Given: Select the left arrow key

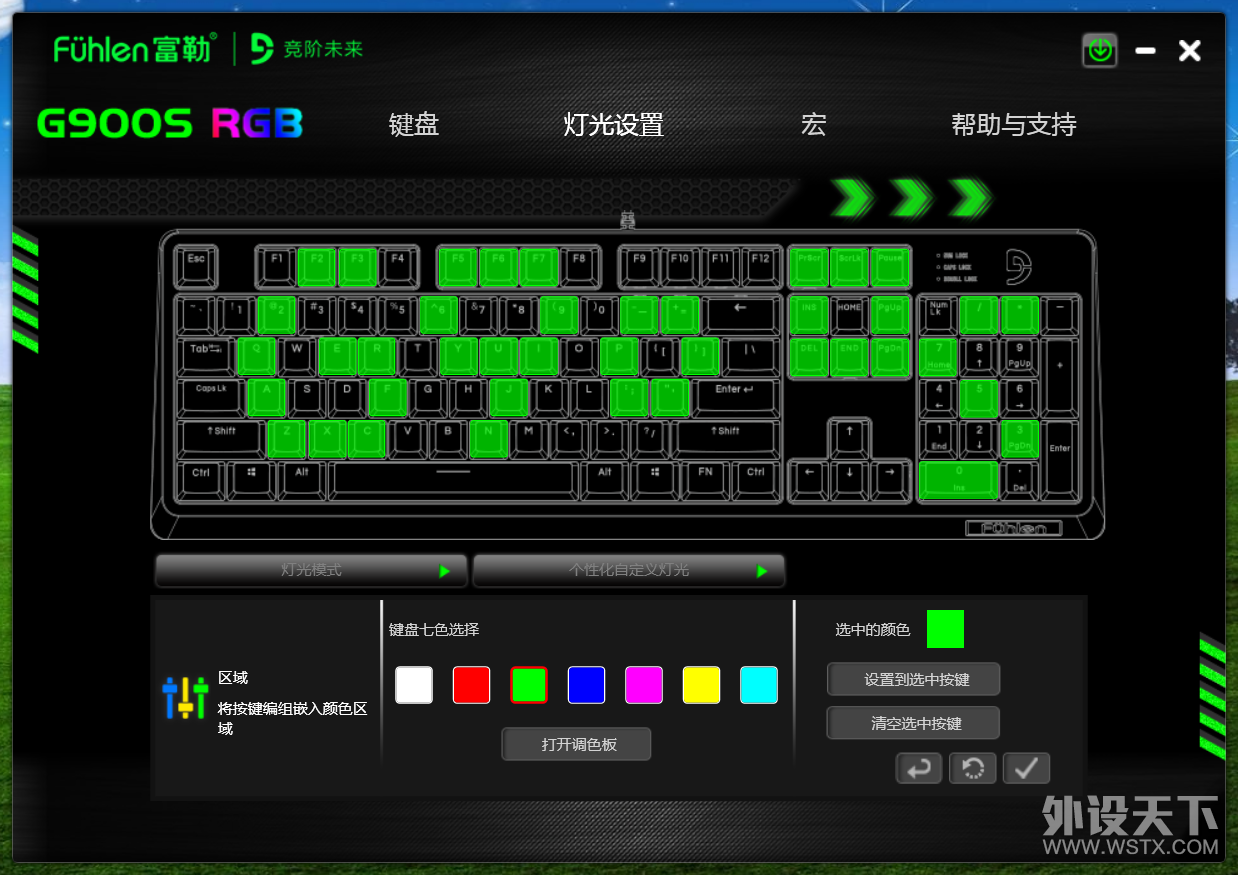Looking at the screenshot, I should [x=809, y=478].
